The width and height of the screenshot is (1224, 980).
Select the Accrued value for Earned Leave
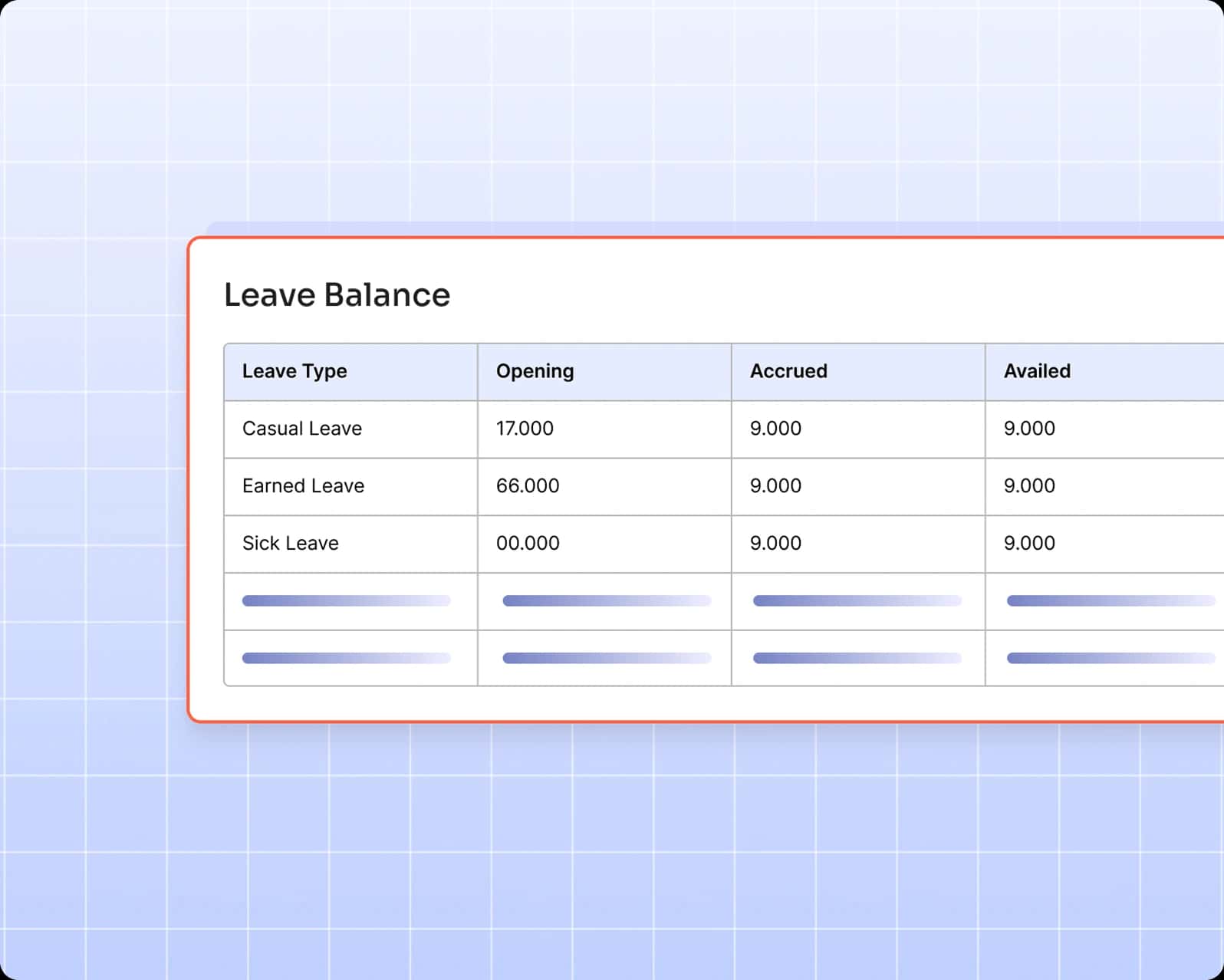point(775,486)
